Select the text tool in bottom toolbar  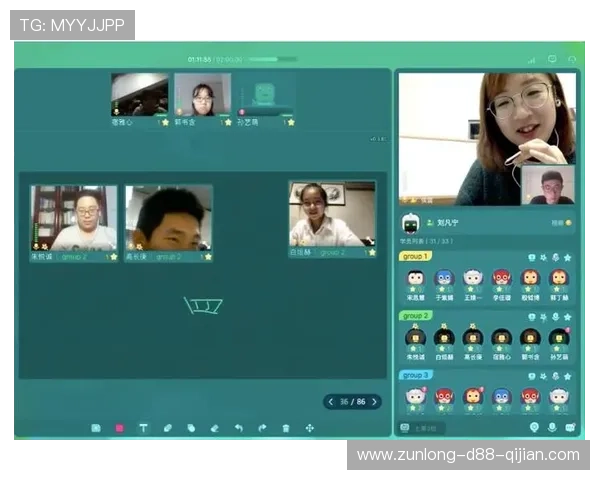[x=143, y=428]
